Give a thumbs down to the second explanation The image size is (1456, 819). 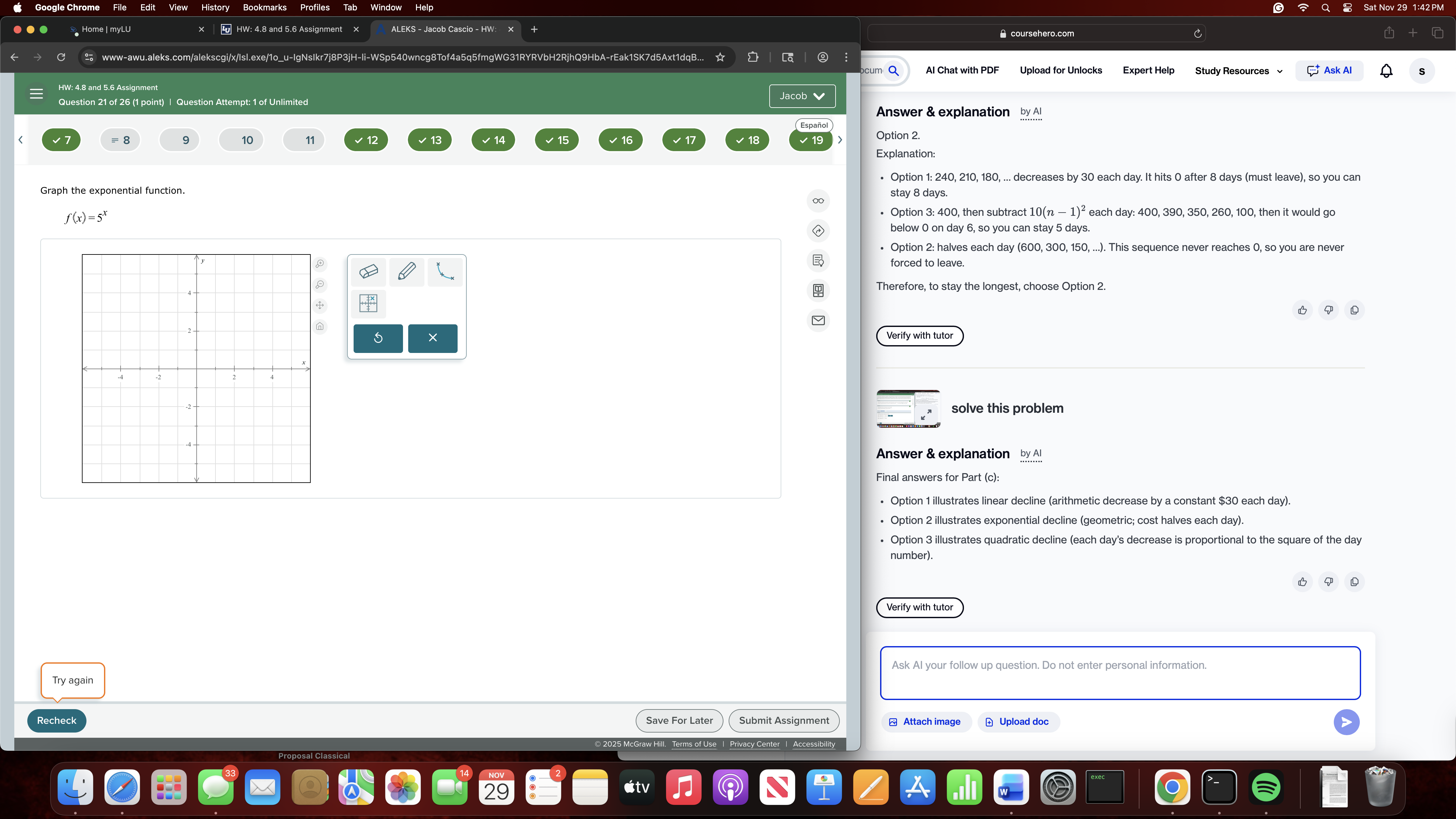(x=1328, y=582)
